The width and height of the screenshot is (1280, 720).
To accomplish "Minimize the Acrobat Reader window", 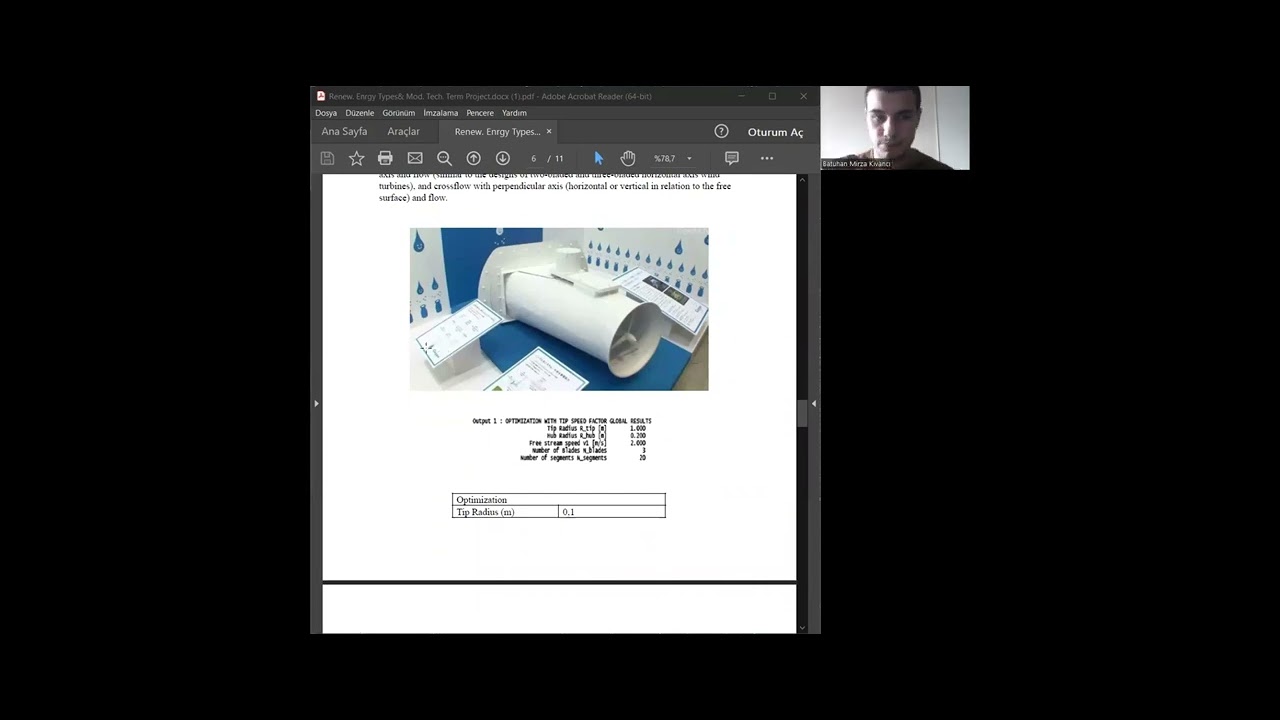I will (x=741, y=96).
